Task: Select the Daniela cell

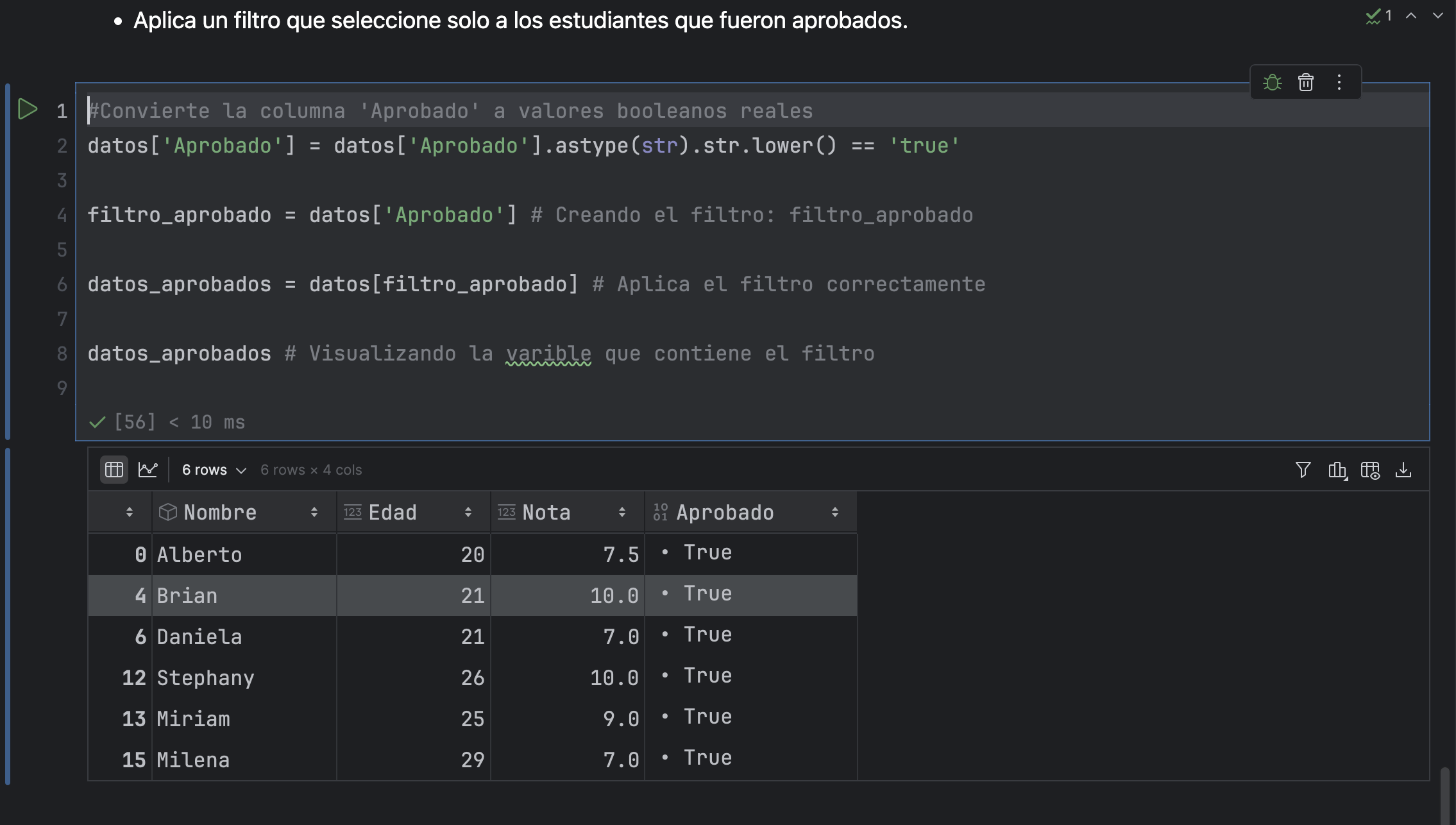Action: pyautogui.click(x=244, y=636)
